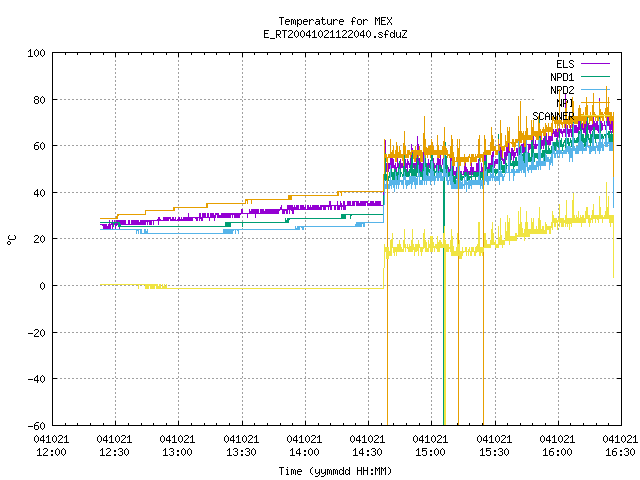
Task: Click the x-axis tick label 041021 15:30
Action: coord(494,446)
